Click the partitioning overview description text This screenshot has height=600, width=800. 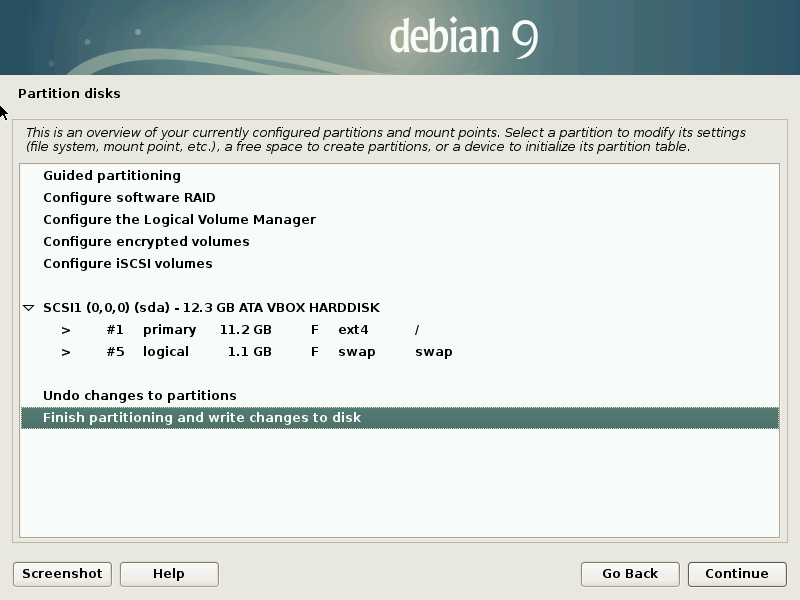coord(390,138)
